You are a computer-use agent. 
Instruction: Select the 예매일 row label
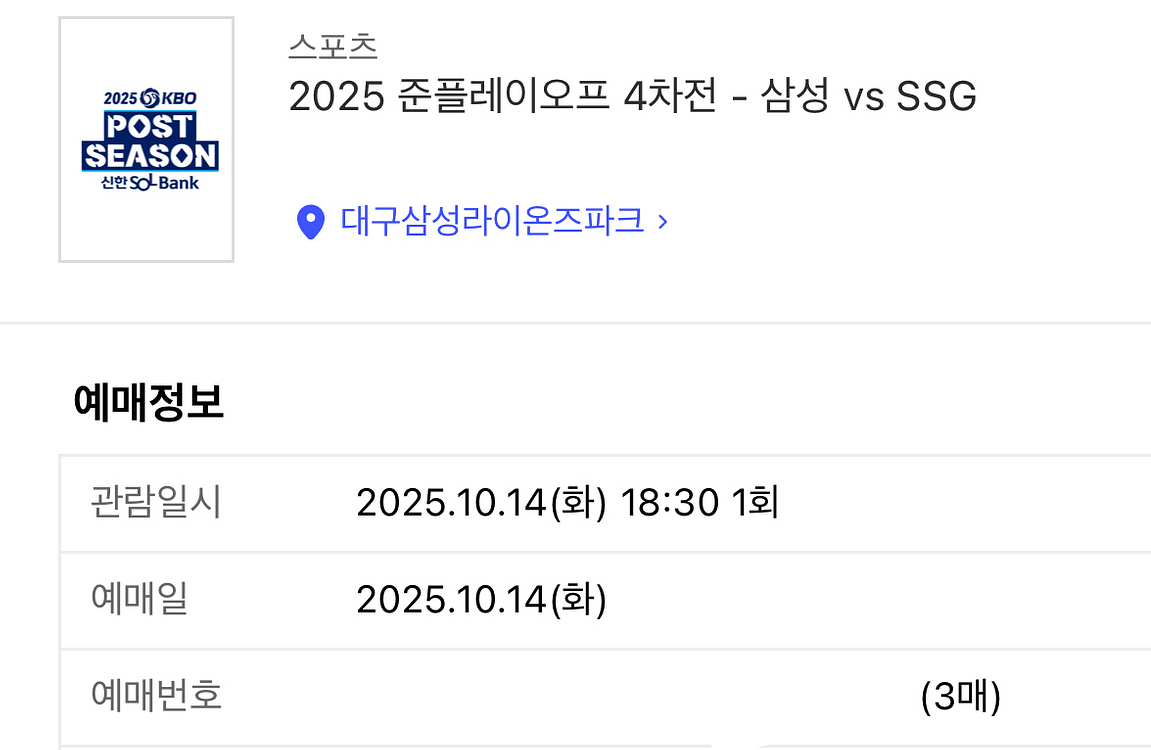click(139, 599)
